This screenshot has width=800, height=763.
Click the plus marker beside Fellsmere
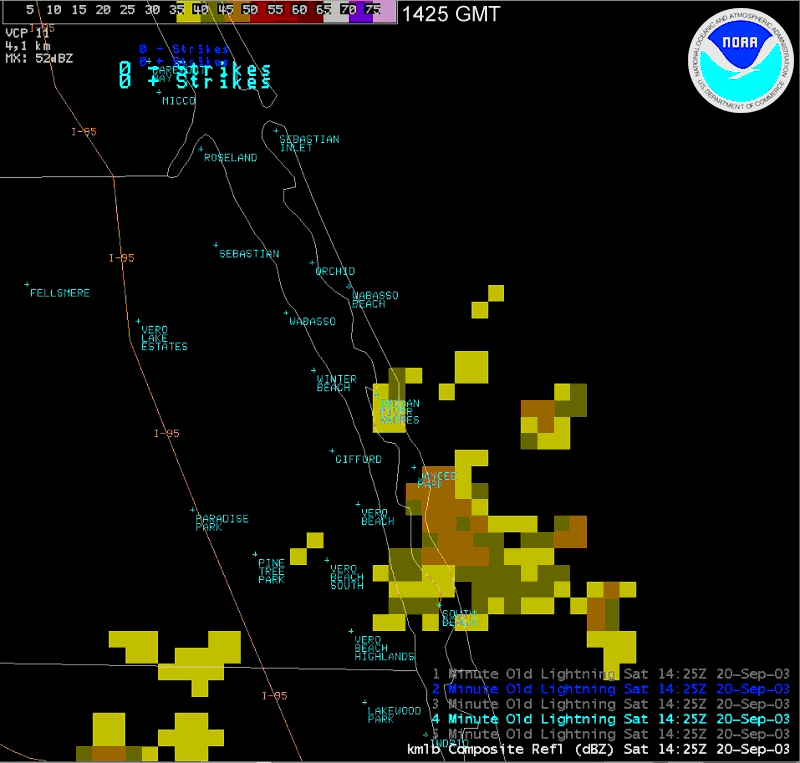coord(27,285)
